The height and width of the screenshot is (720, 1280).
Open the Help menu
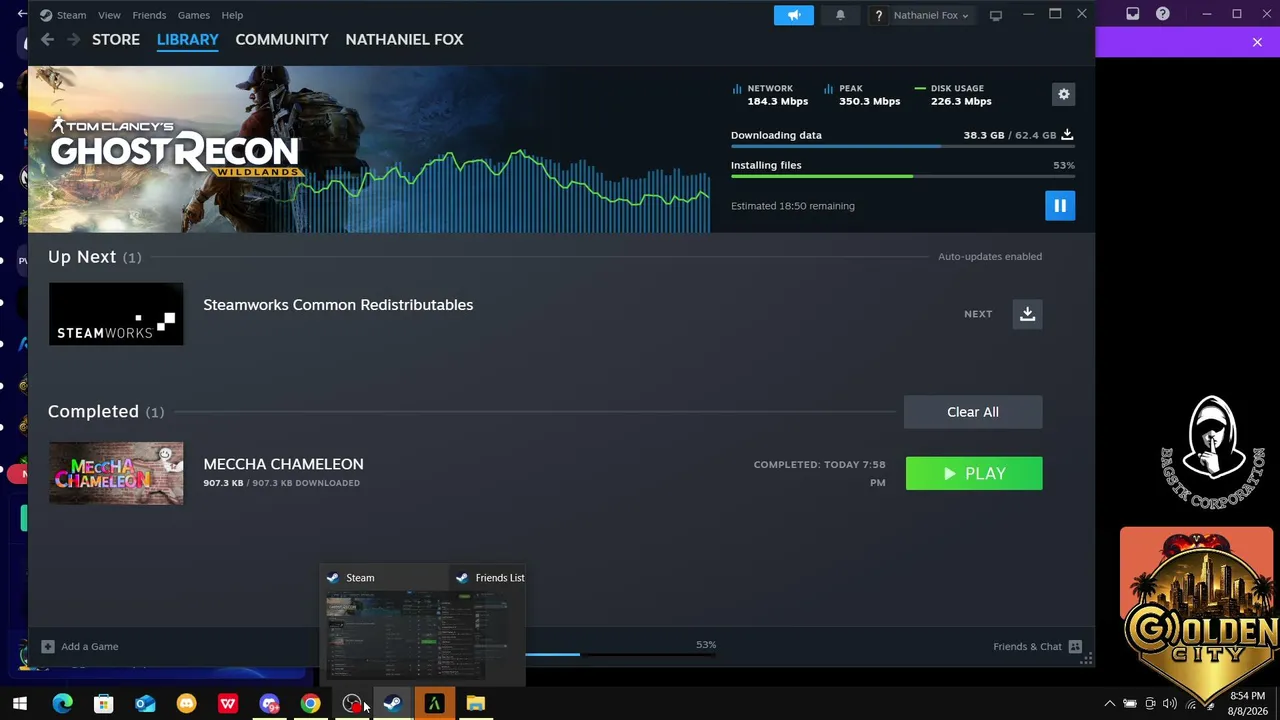[232, 15]
